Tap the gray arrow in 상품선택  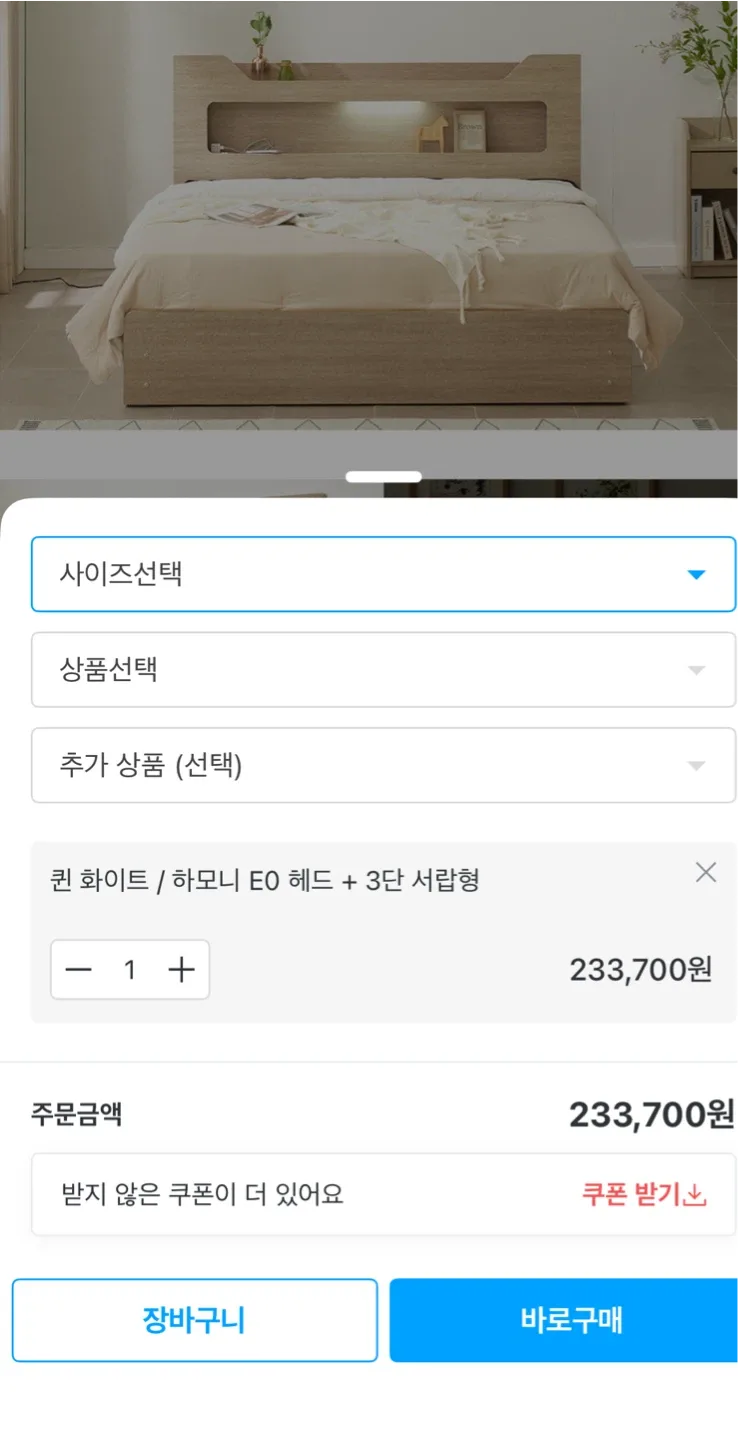tap(697, 671)
